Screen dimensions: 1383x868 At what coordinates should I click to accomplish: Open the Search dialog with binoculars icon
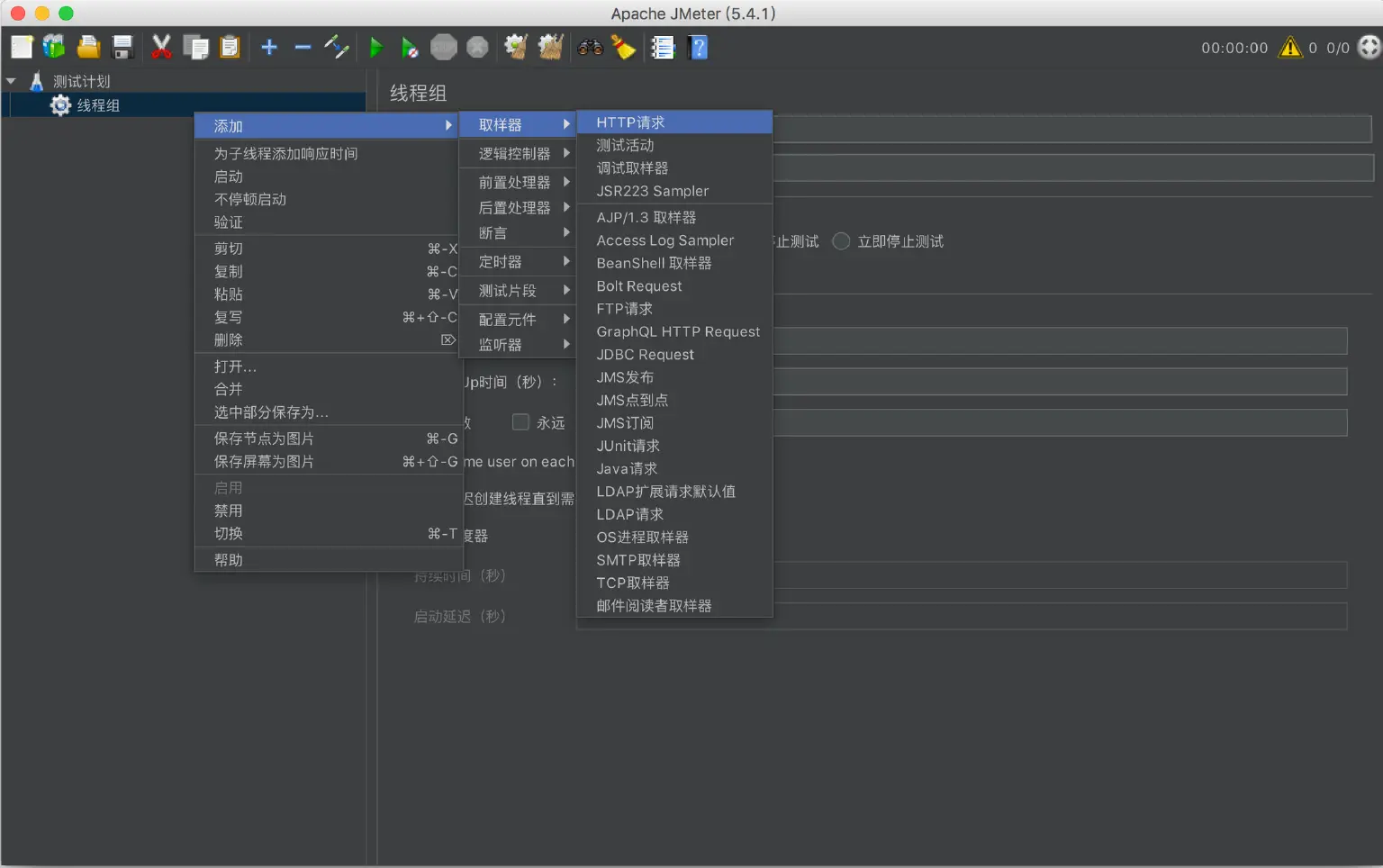tap(590, 47)
